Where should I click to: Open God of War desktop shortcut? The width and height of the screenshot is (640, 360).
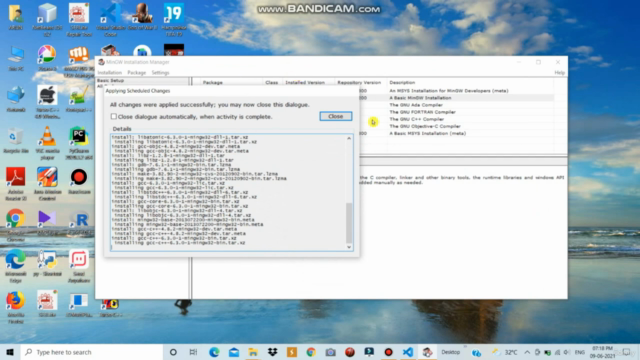pyautogui.click(x=142, y=17)
